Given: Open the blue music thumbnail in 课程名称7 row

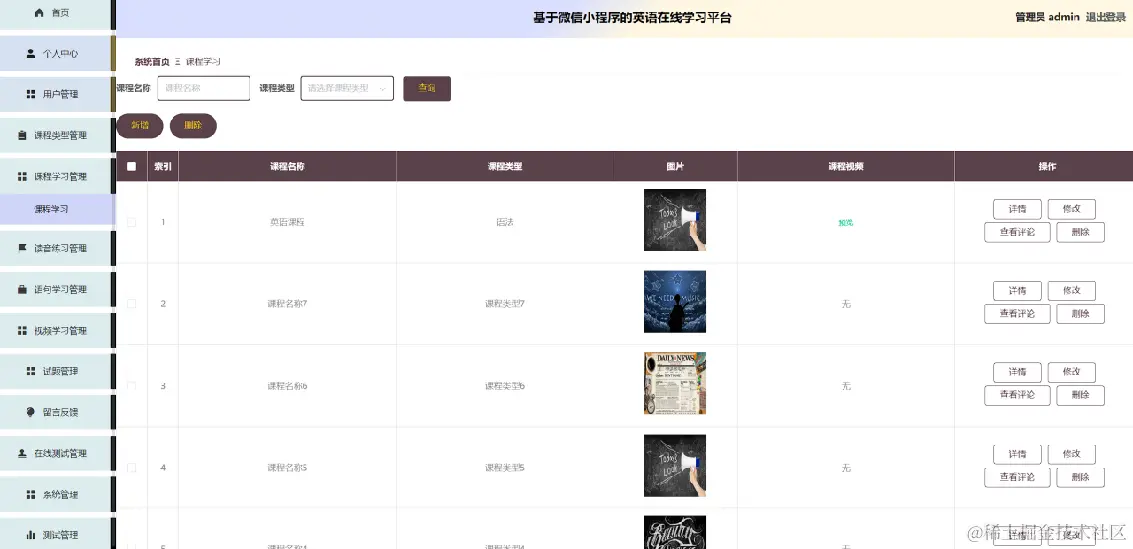Looking at the screenshot, I should (675, 301).
